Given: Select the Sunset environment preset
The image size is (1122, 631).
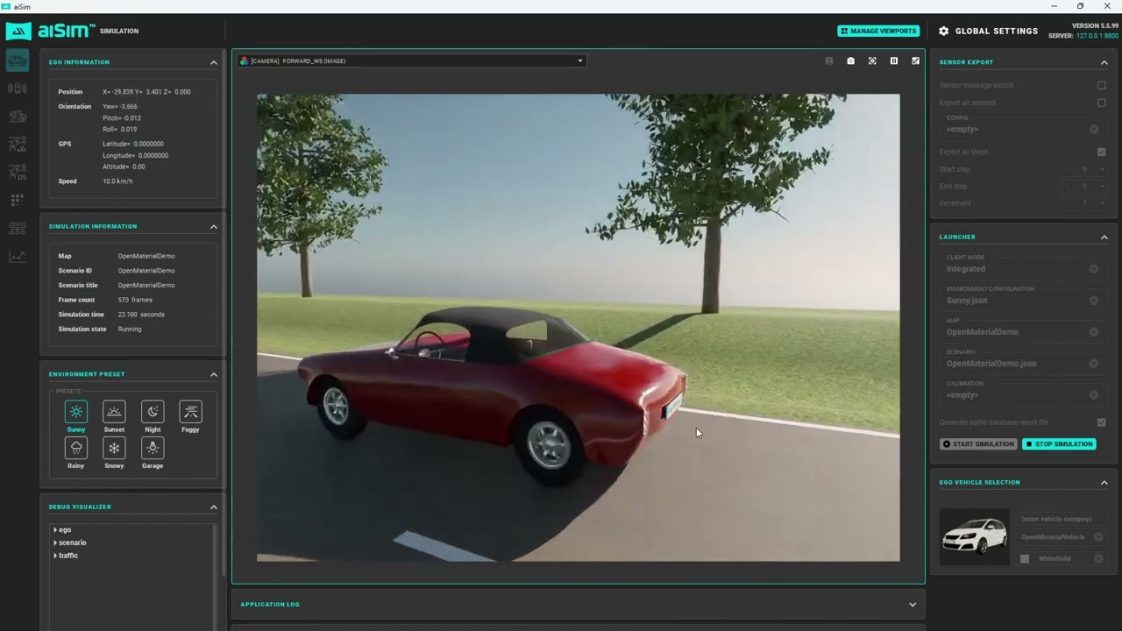Looking at the screenshot, I should pos(114,411).
